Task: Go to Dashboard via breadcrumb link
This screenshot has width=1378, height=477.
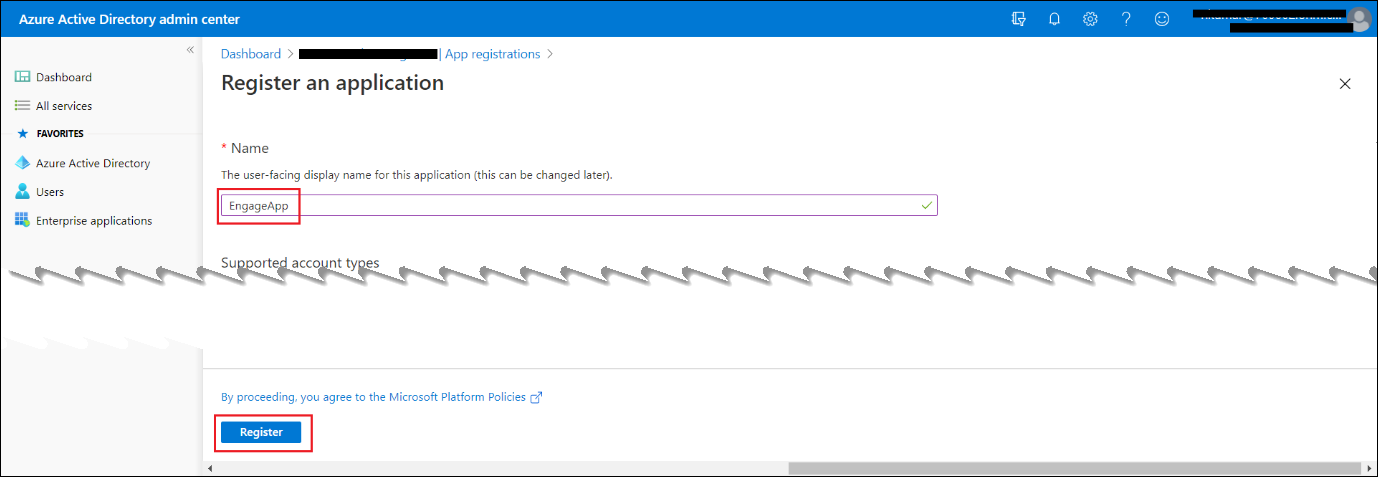Action: [x=250, y=54]
